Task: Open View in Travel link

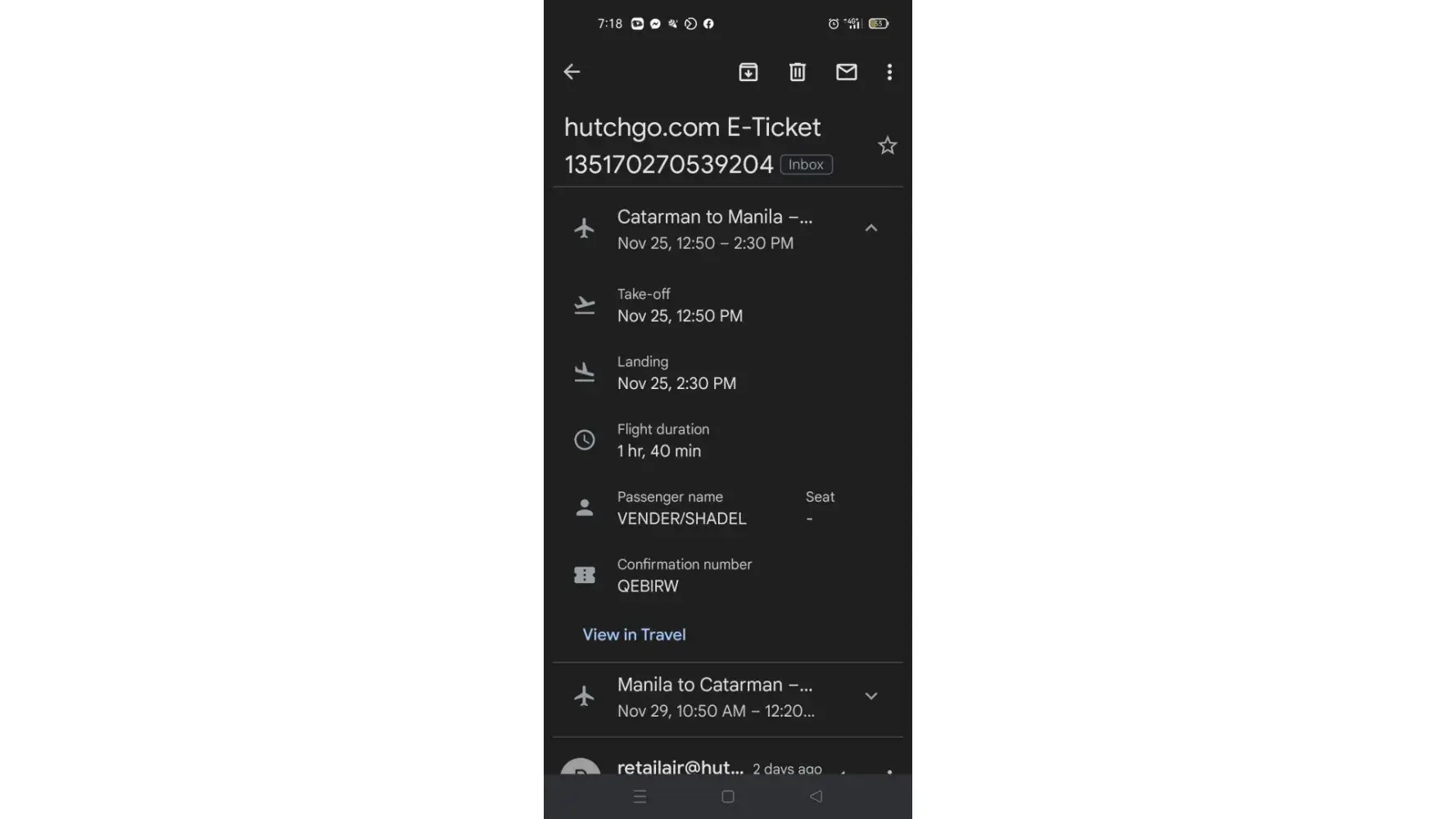Action: tap(634, 635)
